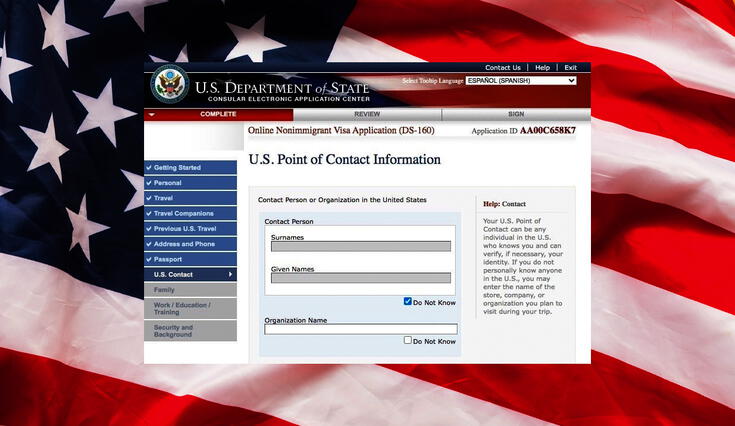Open Previous U.S. Travel section
Viewport: 735px width, 426px height.
click(x=190, y=229)
